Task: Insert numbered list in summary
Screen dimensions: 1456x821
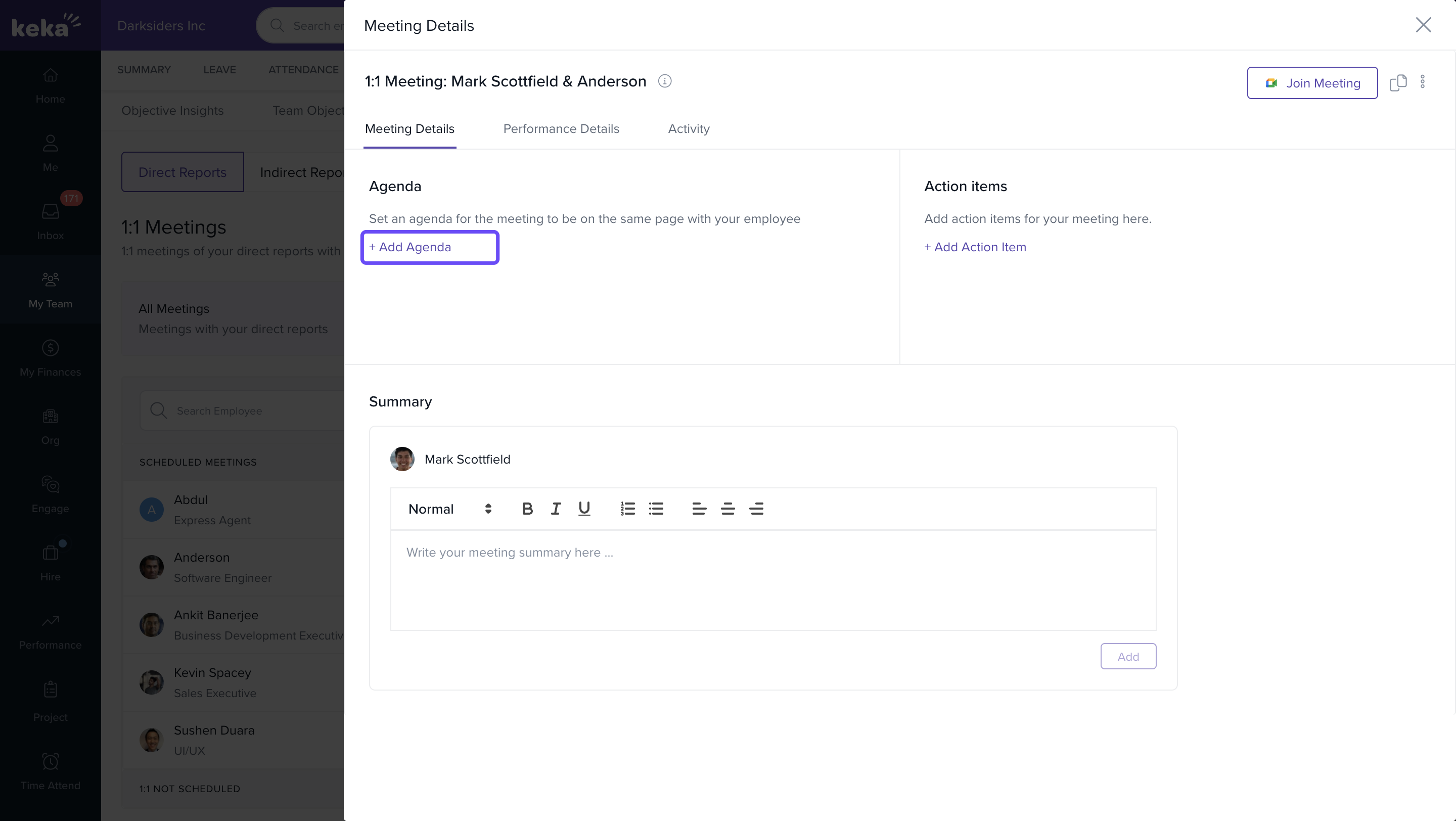Action: [x=627, y=509]
